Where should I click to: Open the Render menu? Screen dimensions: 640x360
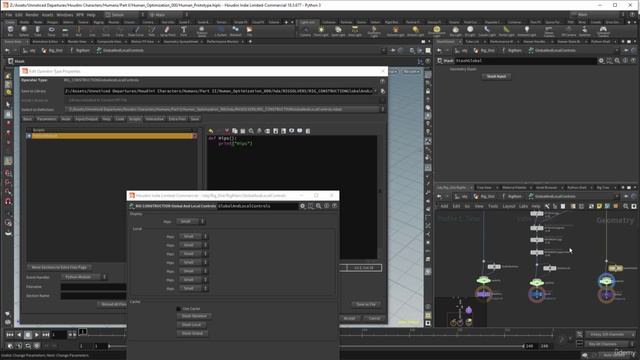tap(32, 15)
